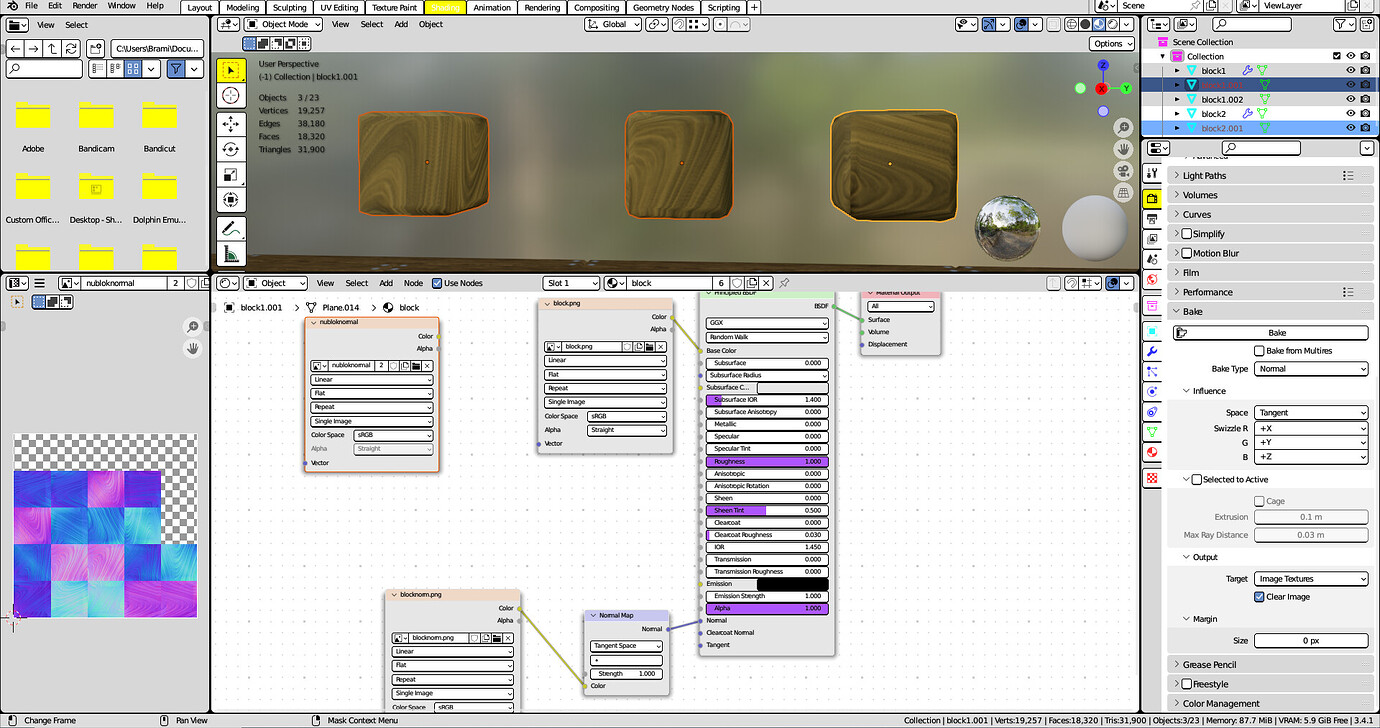Open the Modifiers wrench properties tab
This screenshot has width=1380, height=728.
pos(1152,352)
